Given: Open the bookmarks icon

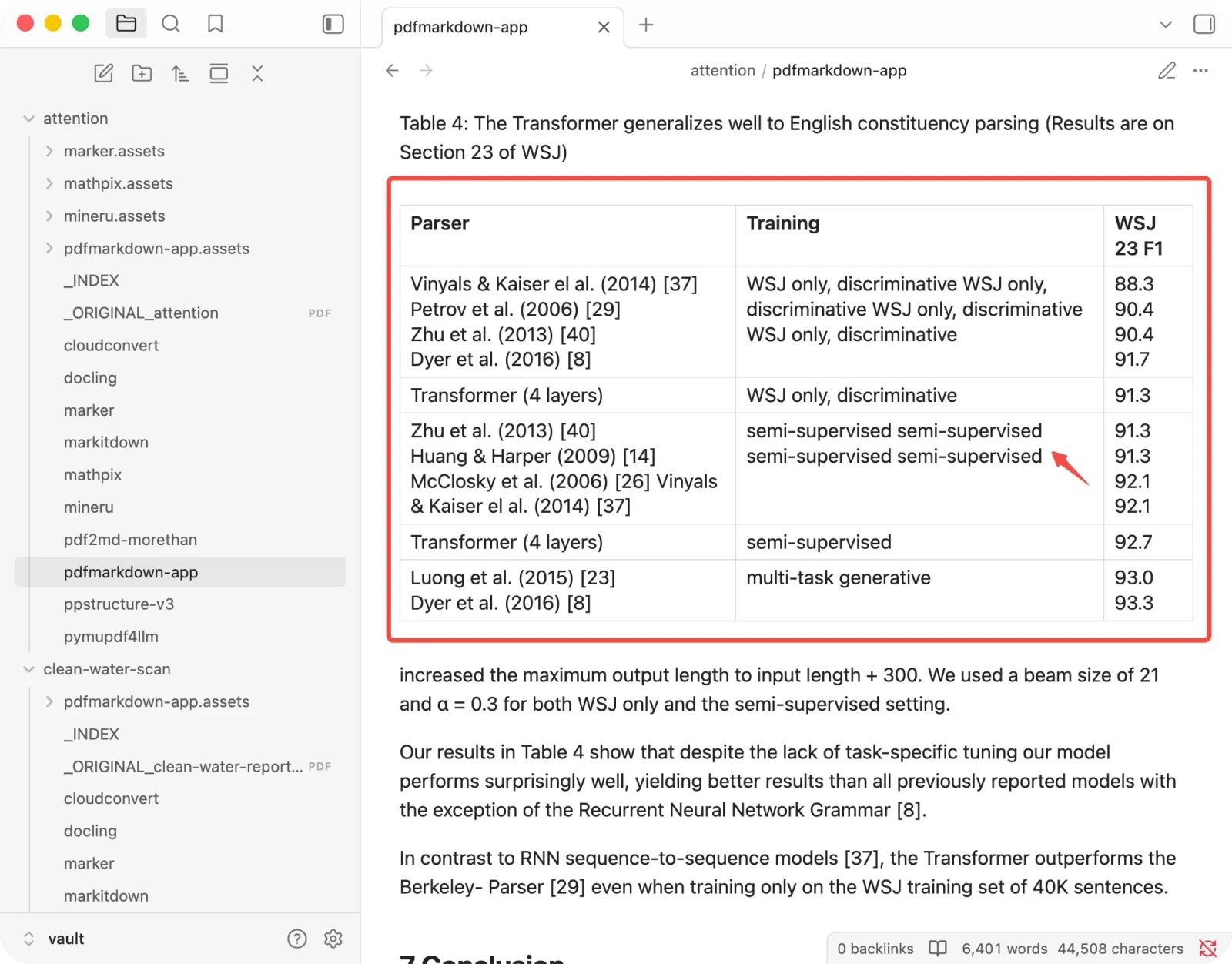Looking at the screenshot, I should (216, 24).
